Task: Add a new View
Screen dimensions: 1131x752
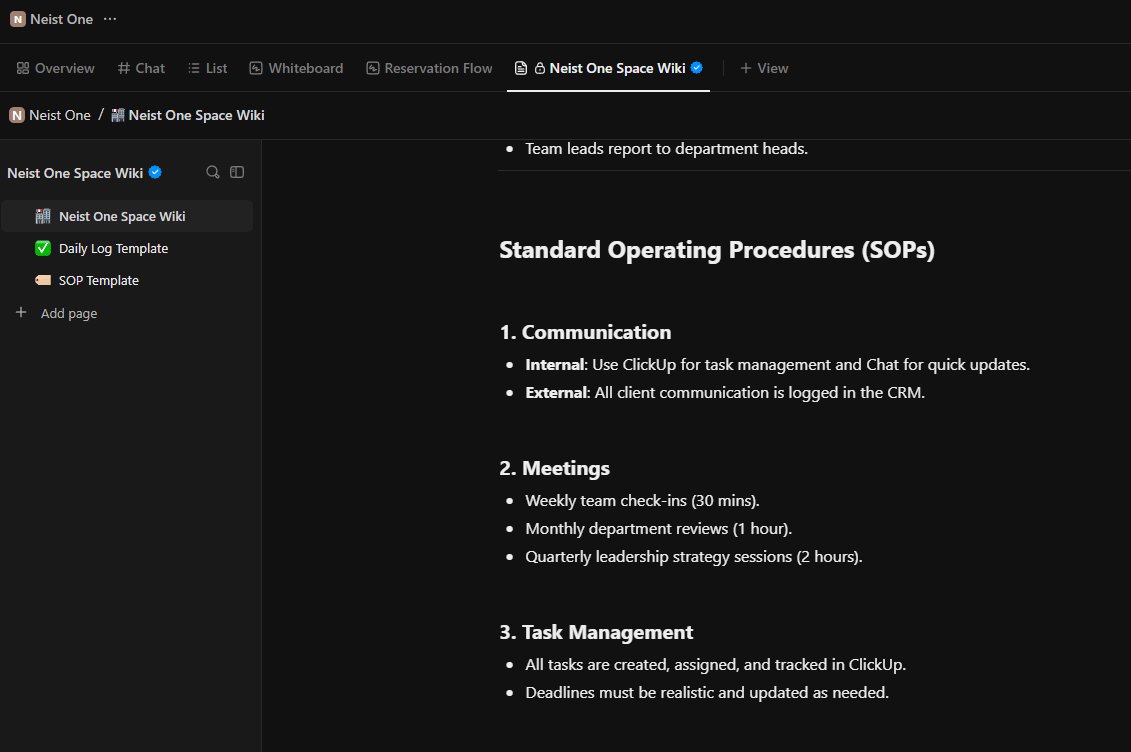Action: click(764, 68)
